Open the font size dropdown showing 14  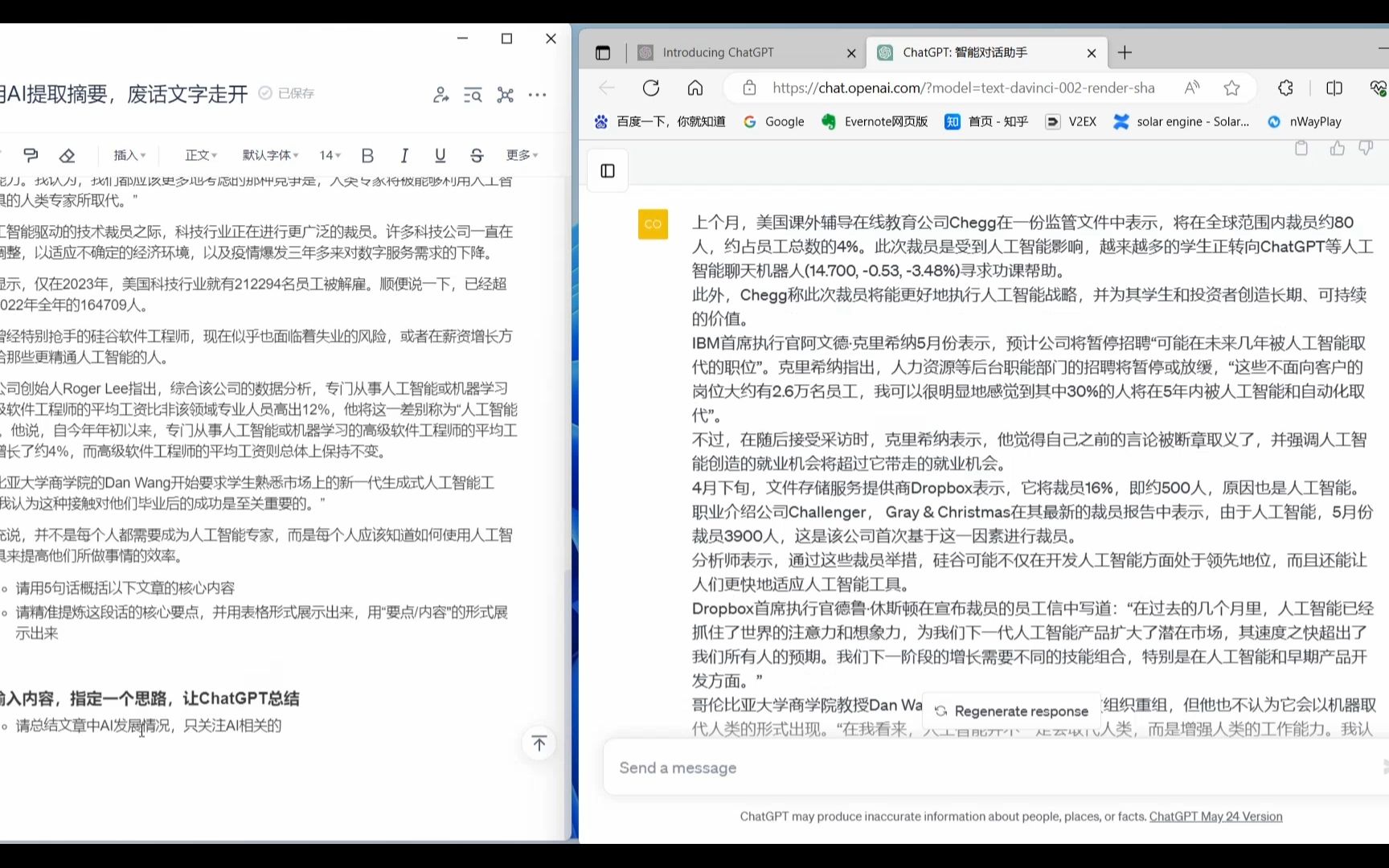coord(328,155)
